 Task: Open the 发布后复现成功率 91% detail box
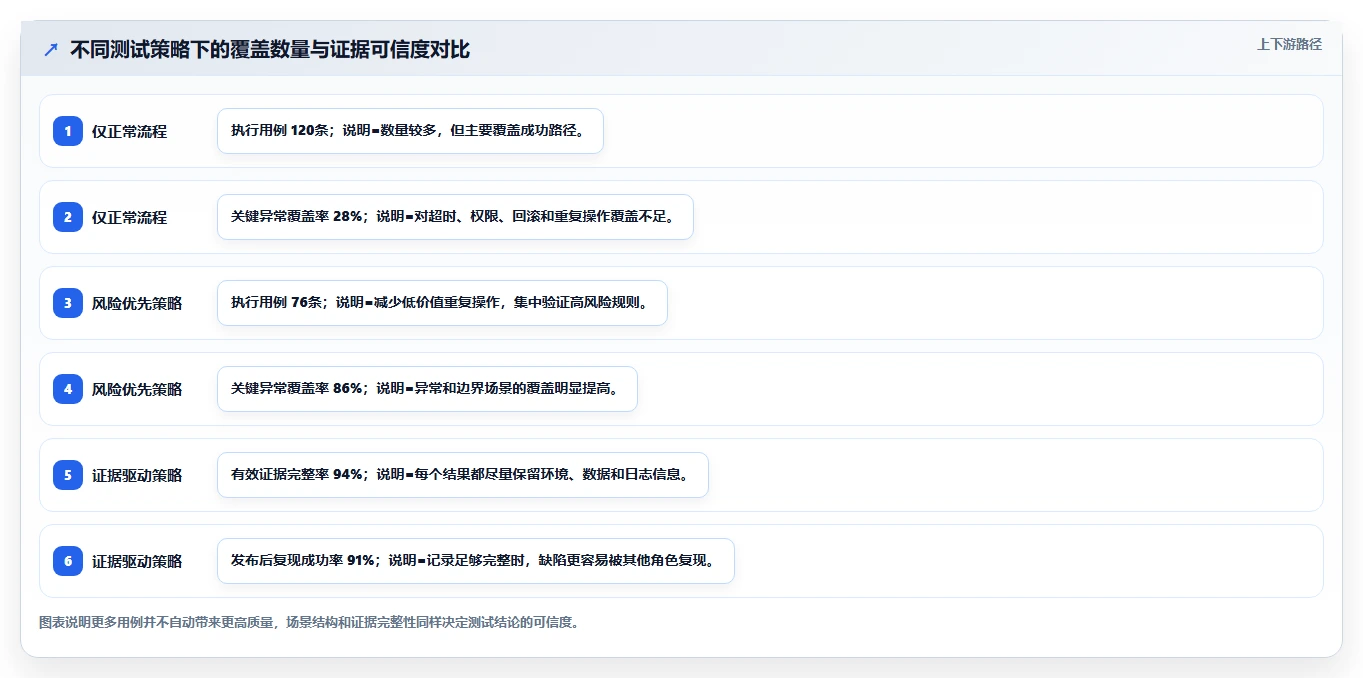(476, 561)
